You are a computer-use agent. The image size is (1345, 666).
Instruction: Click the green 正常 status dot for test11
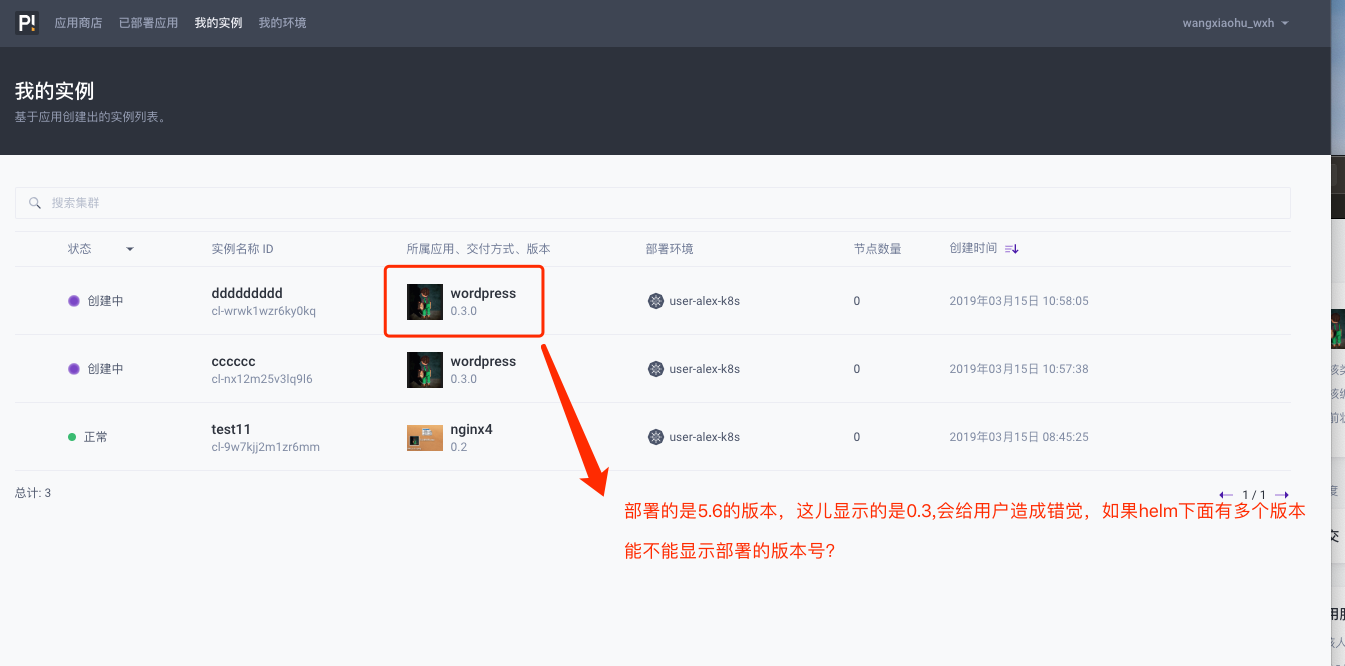point(73,436)
